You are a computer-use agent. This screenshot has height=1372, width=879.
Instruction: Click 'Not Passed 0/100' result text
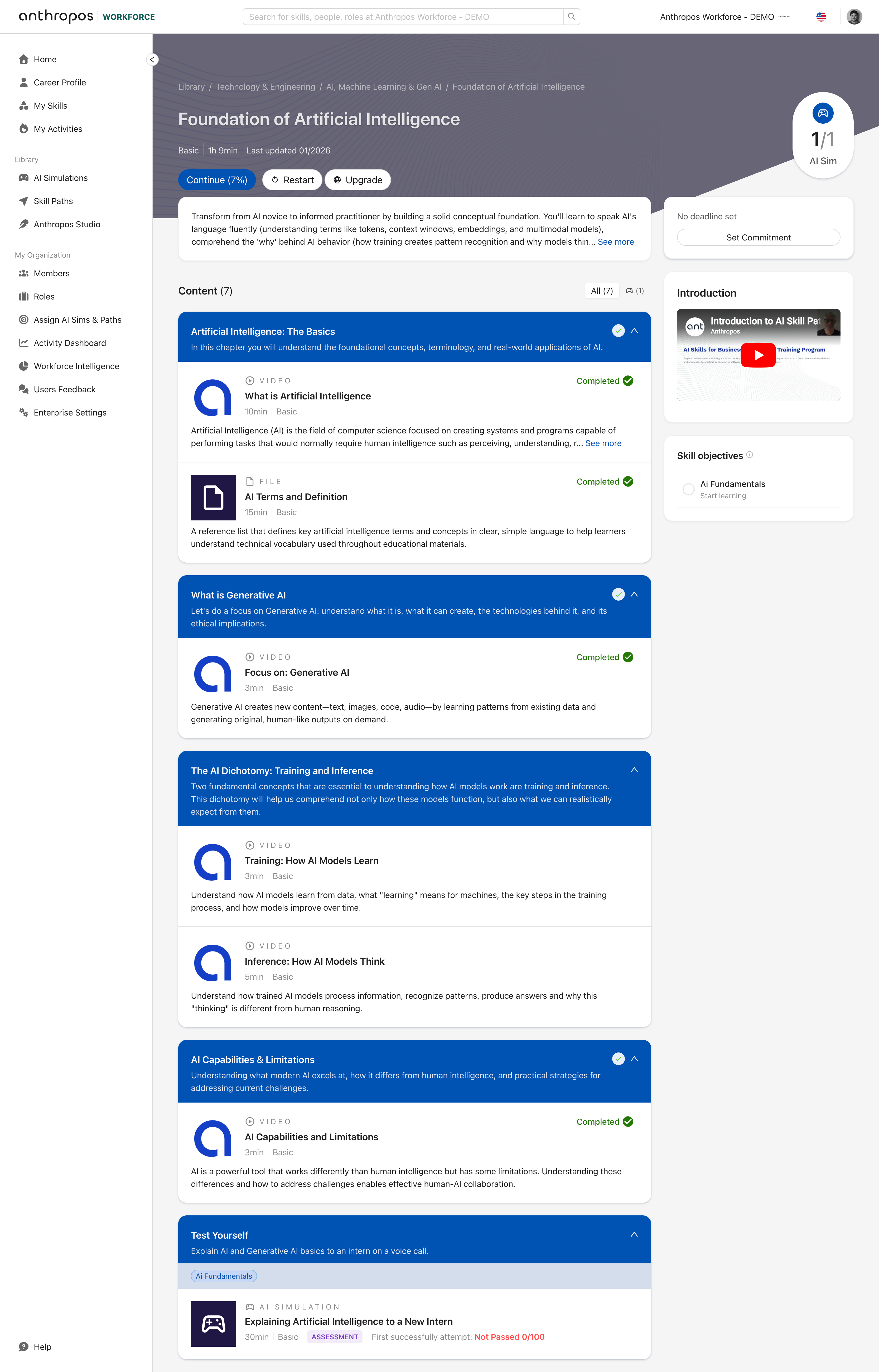(509, 1337)
